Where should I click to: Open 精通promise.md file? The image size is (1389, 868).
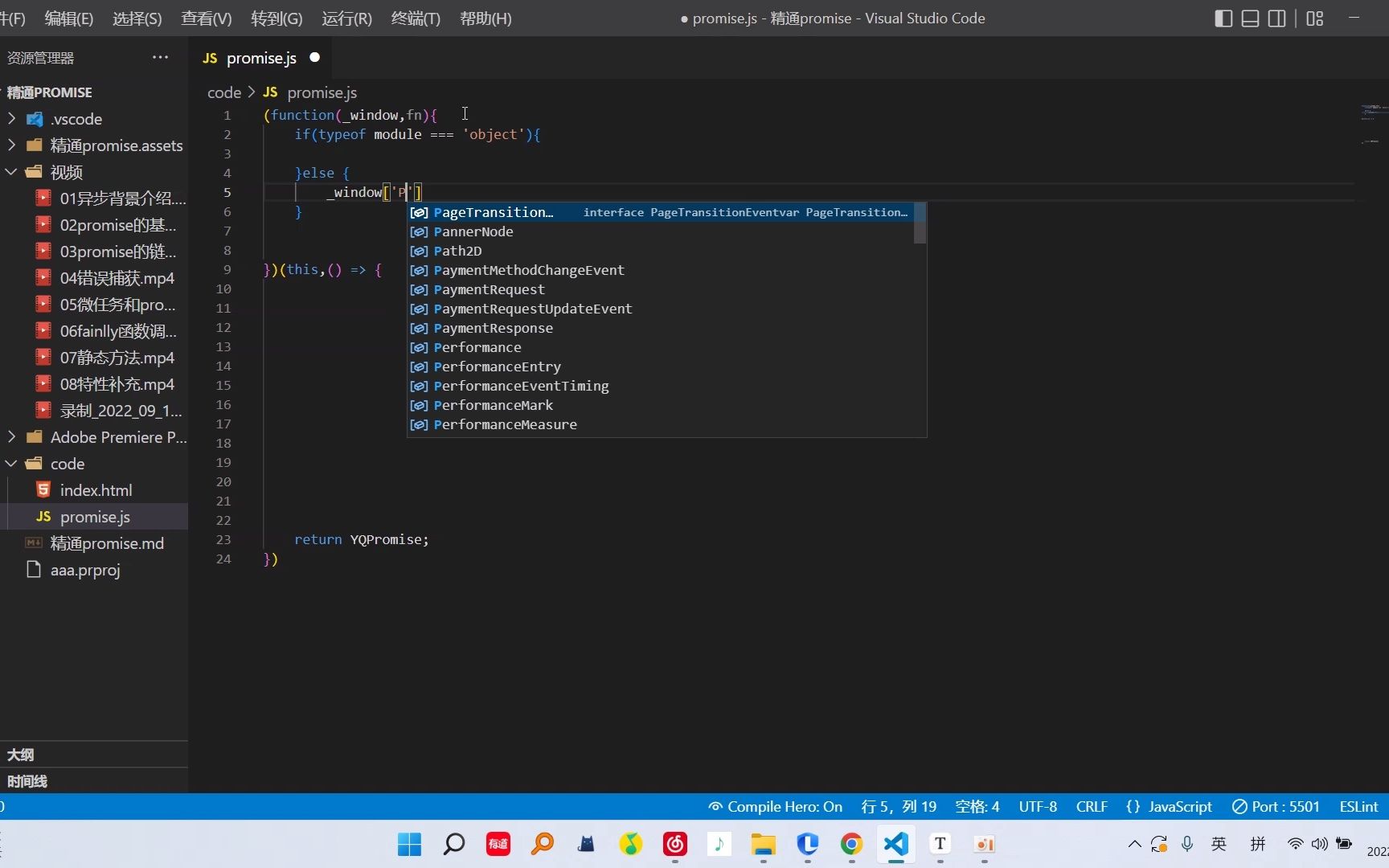pos(94,543)
